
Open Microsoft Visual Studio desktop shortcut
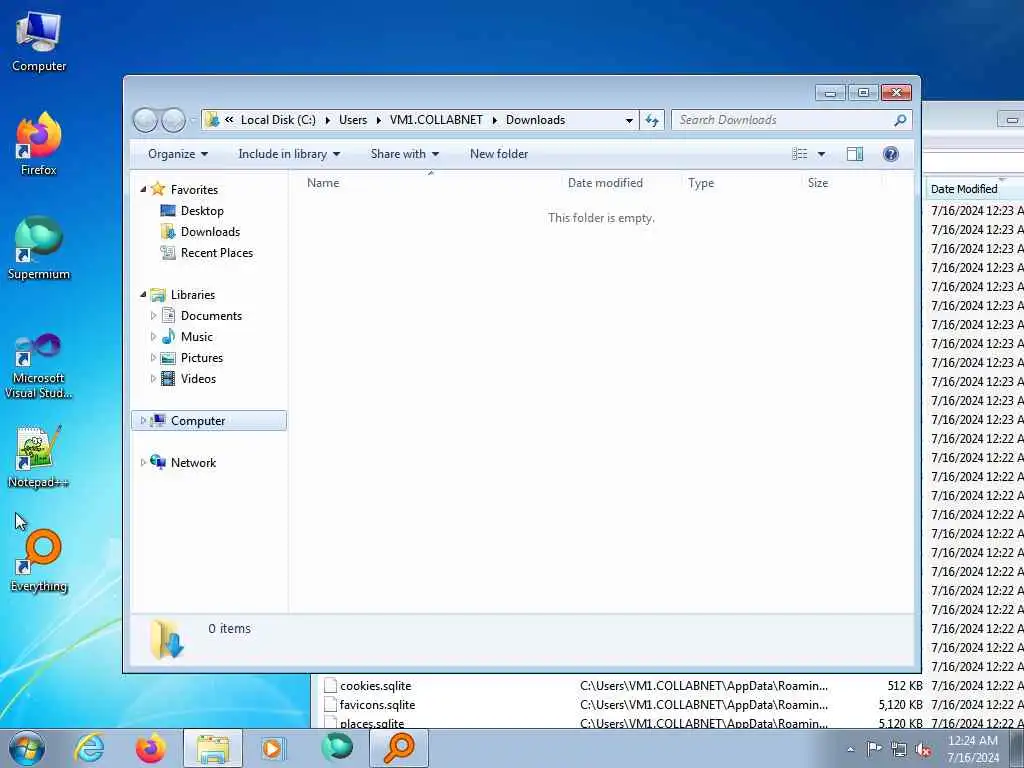[x=39, y=366]
